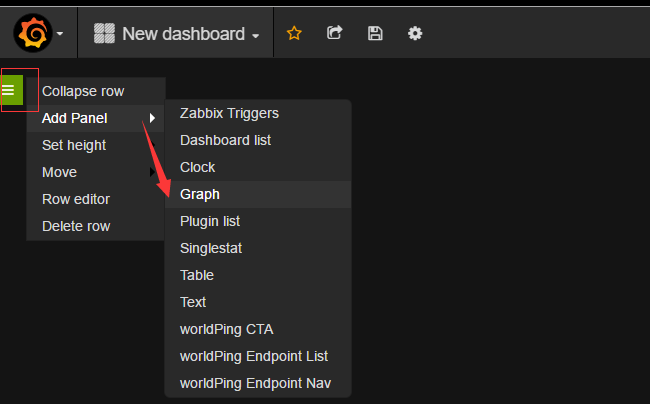Add a Clock panel
This screenshot has height=404, width=650.
[258, 167]
